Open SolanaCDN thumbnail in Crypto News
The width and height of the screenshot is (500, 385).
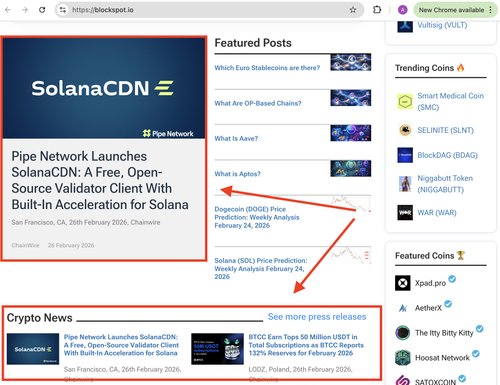tap(33, 349)
